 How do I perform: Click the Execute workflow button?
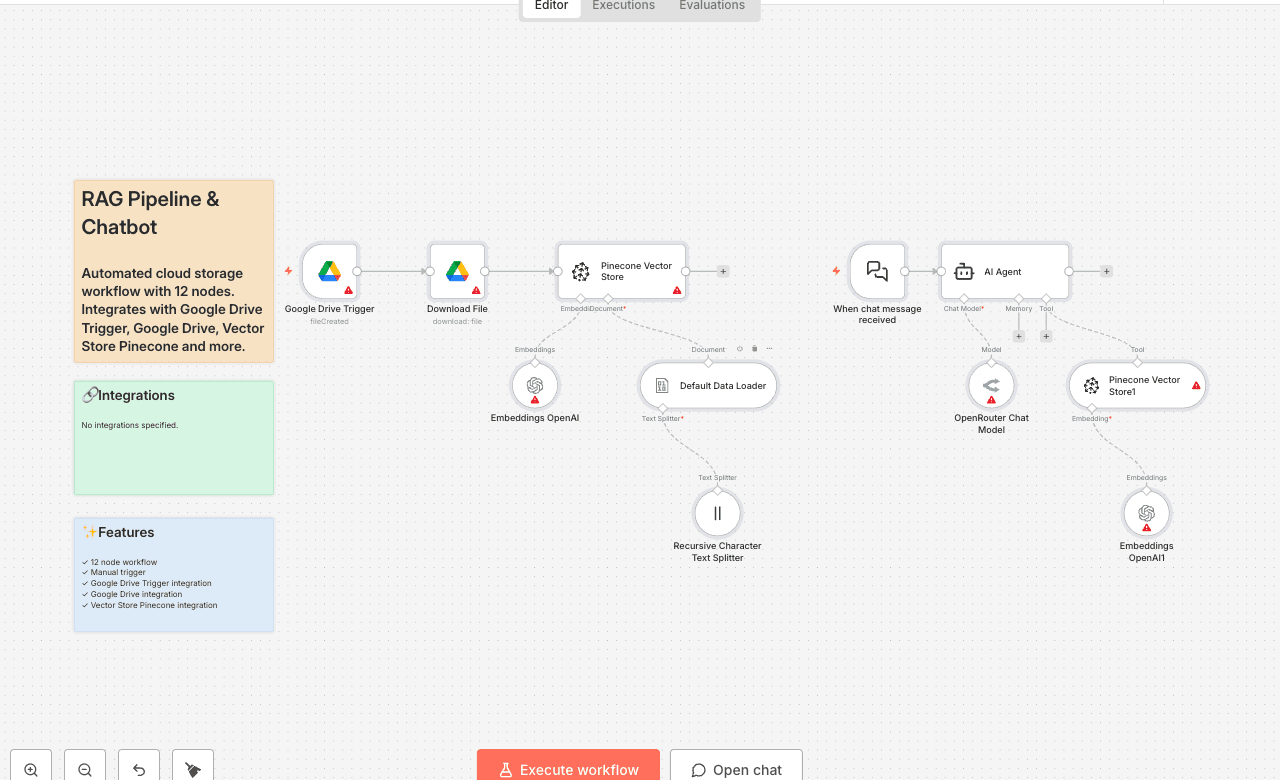pyautogui.click(x=568, y=769)
